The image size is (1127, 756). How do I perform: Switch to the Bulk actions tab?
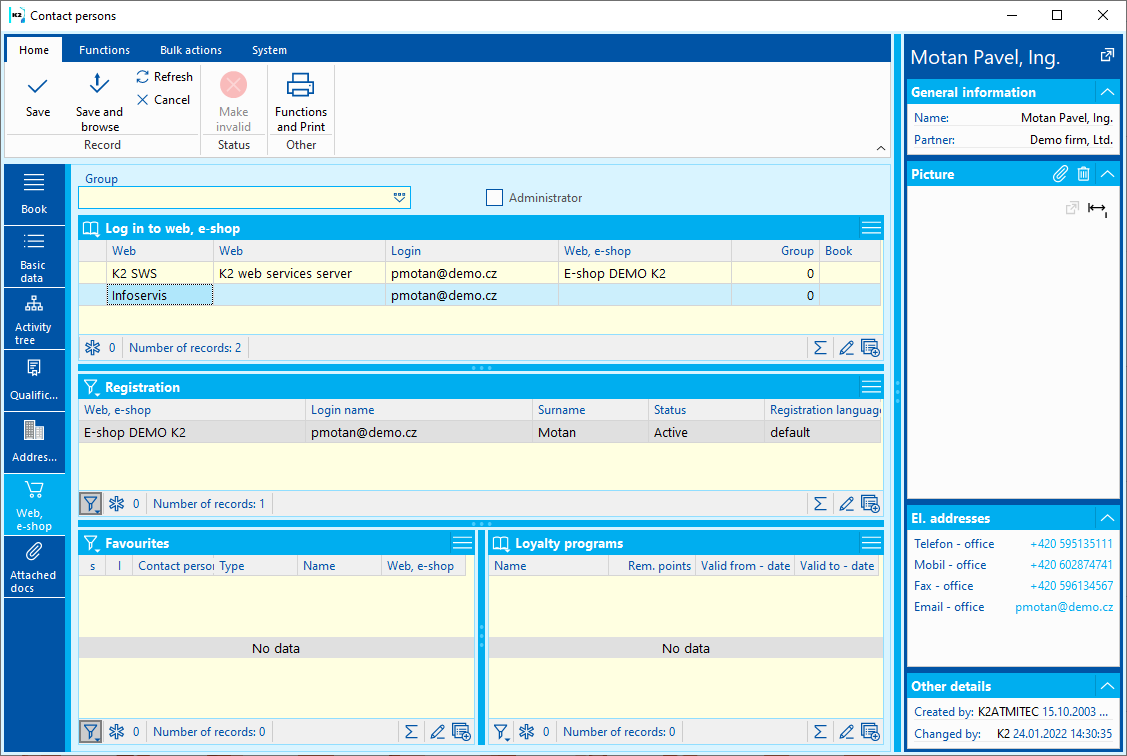(191, 50)
